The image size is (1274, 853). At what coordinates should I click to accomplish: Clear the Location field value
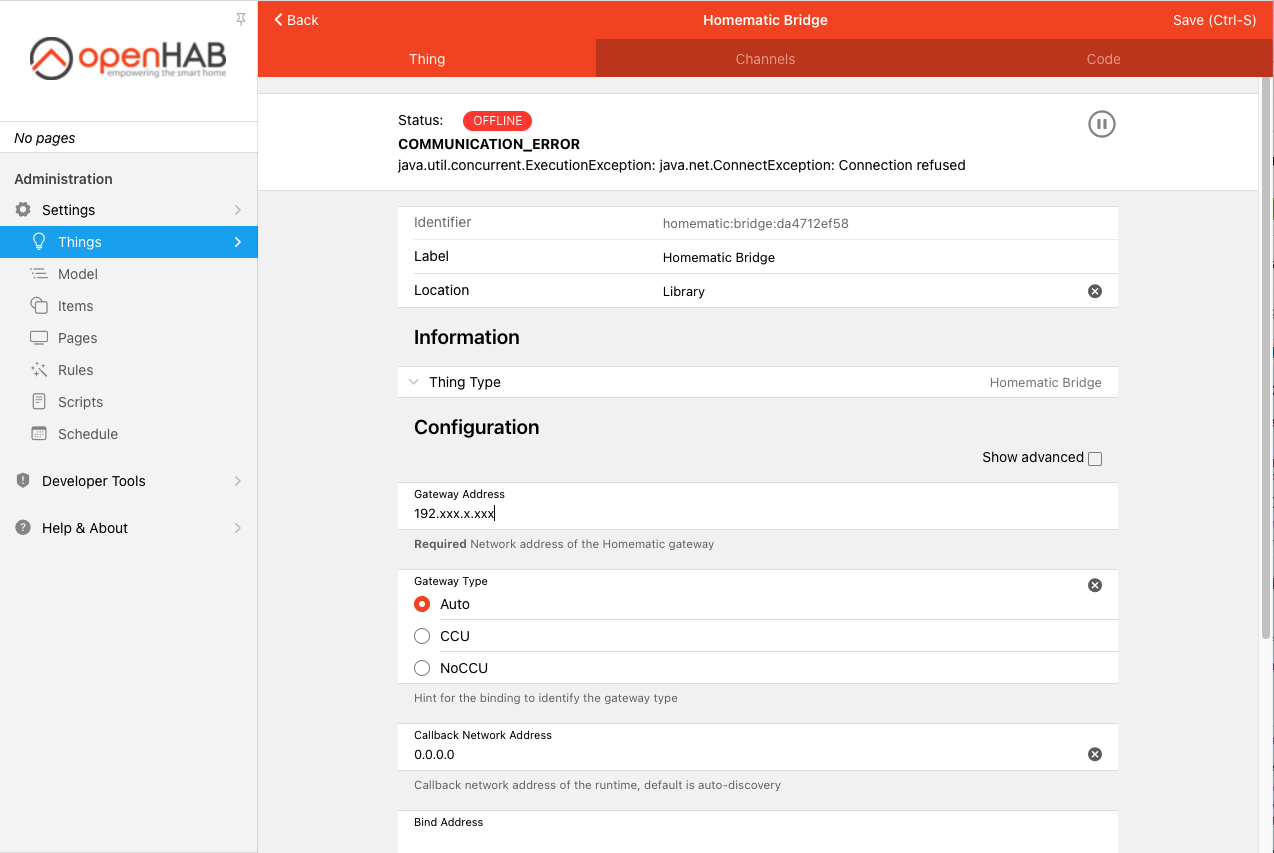[x=1095, y=291]
